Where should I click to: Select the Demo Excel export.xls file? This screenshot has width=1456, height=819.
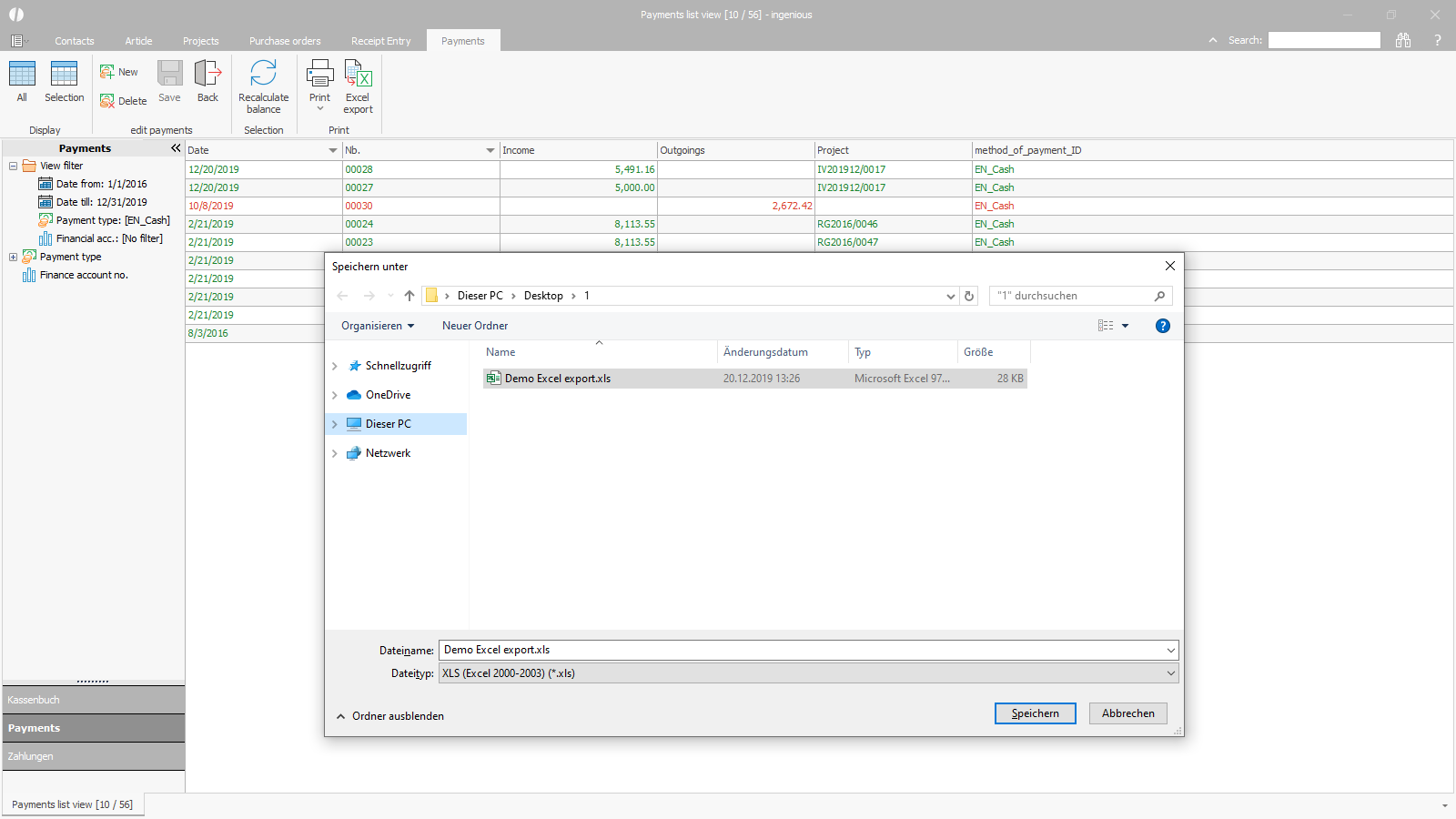(x=557, y=379)
